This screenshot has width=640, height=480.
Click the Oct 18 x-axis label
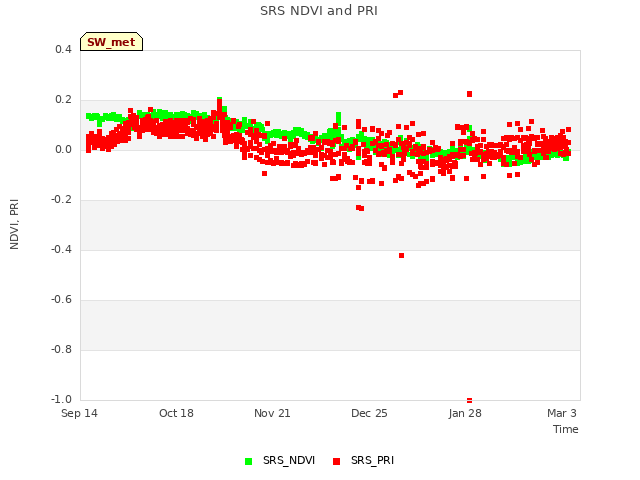click(x=176, y=413)
